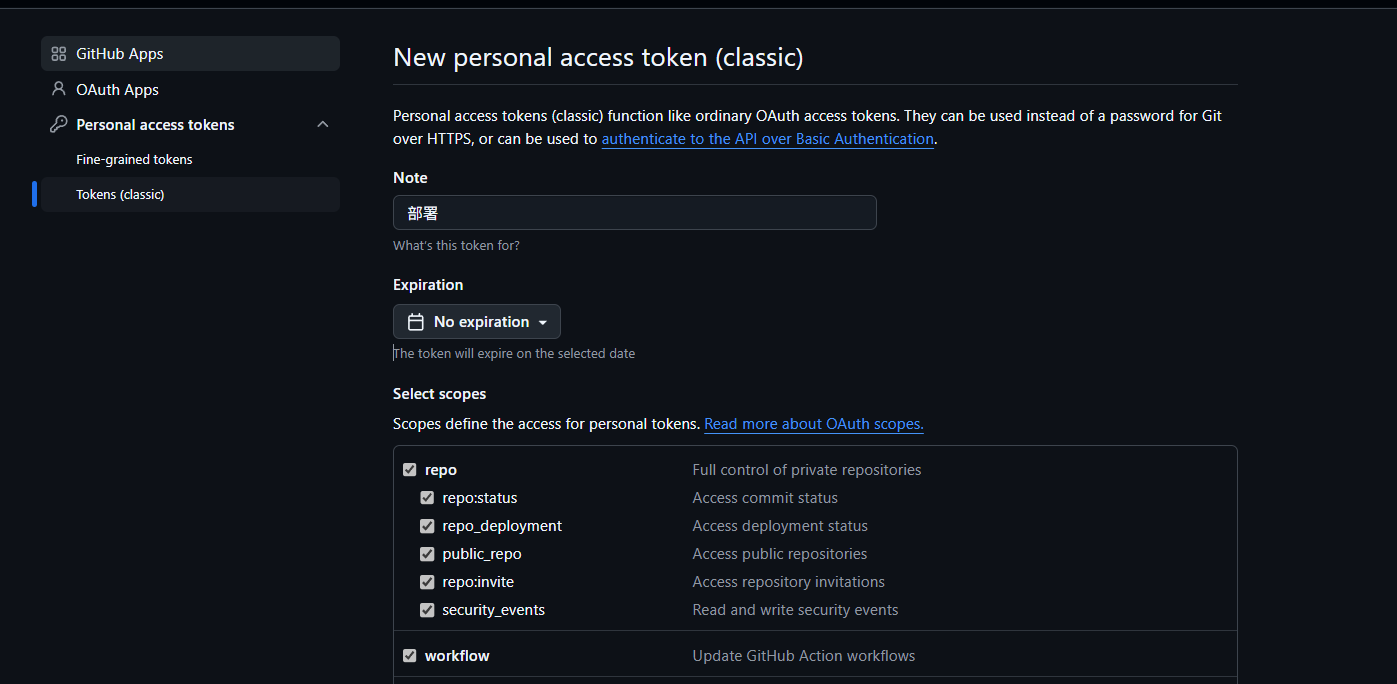Uncheck the repo scope checkbox

(409, 470)
